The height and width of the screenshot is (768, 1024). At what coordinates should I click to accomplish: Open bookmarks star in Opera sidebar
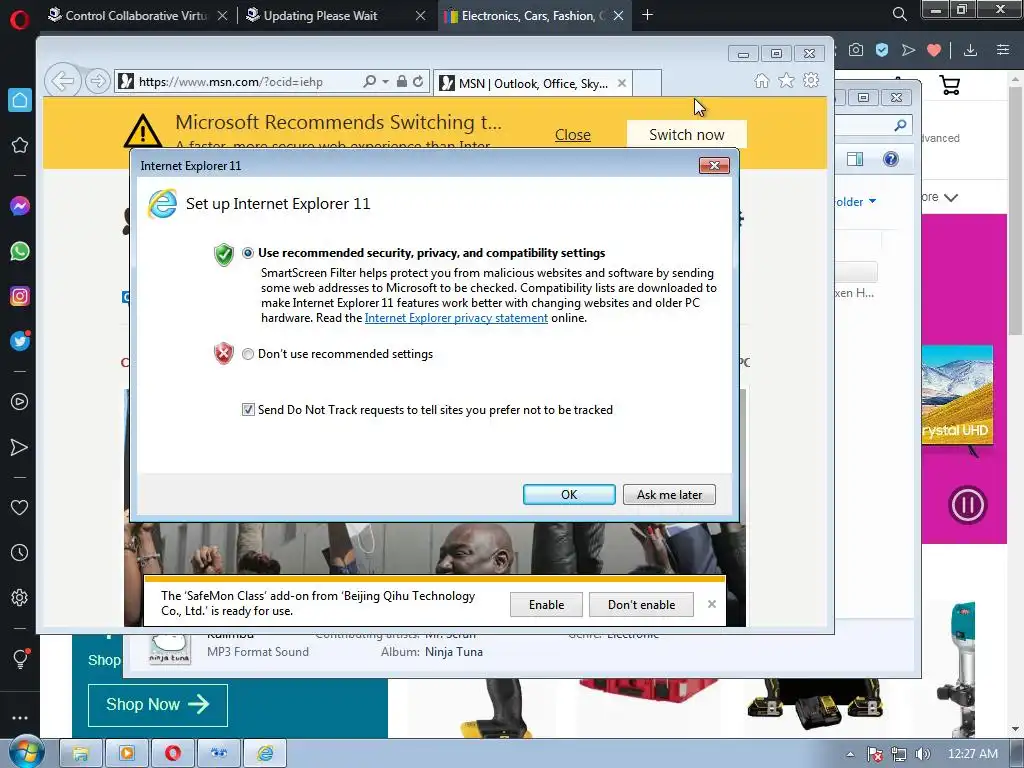pyautogui.click(x=20, y=145)
